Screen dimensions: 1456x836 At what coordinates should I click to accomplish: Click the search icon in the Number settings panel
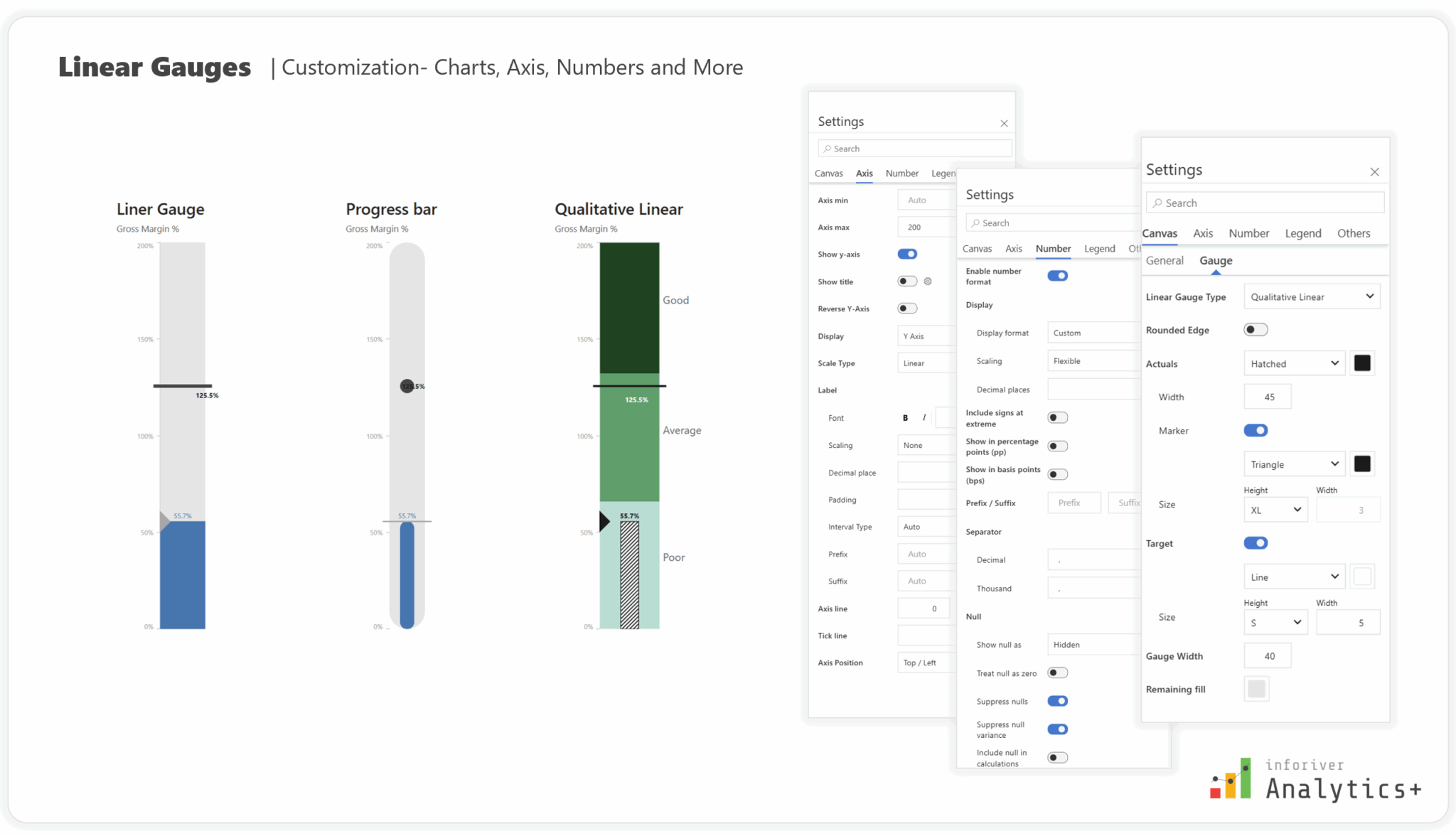(x=977, y=223)
